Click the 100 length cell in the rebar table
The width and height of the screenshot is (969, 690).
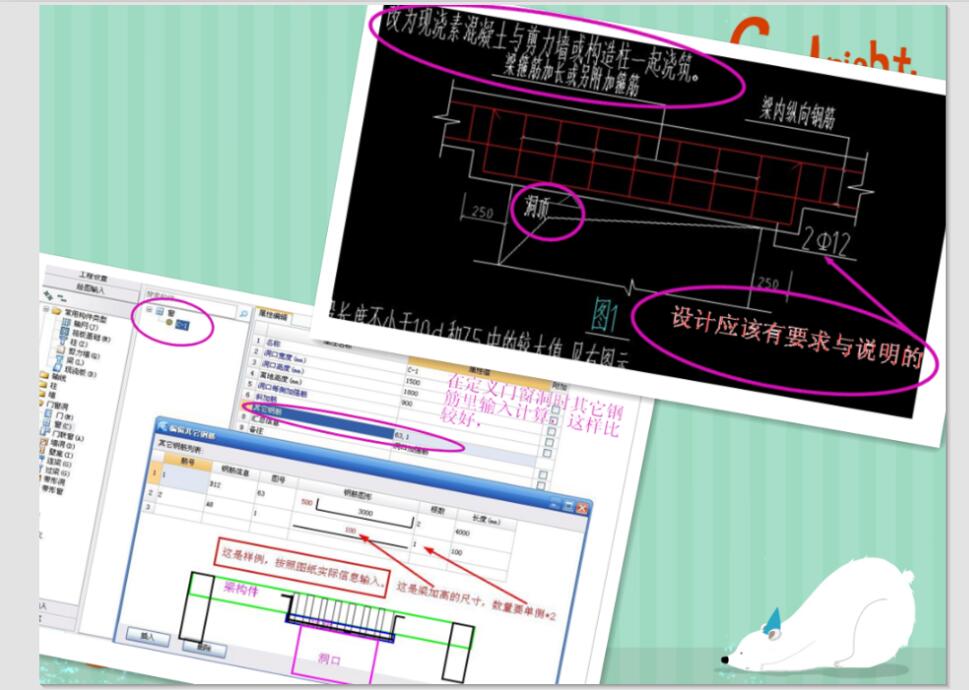[x=456, y=552]
